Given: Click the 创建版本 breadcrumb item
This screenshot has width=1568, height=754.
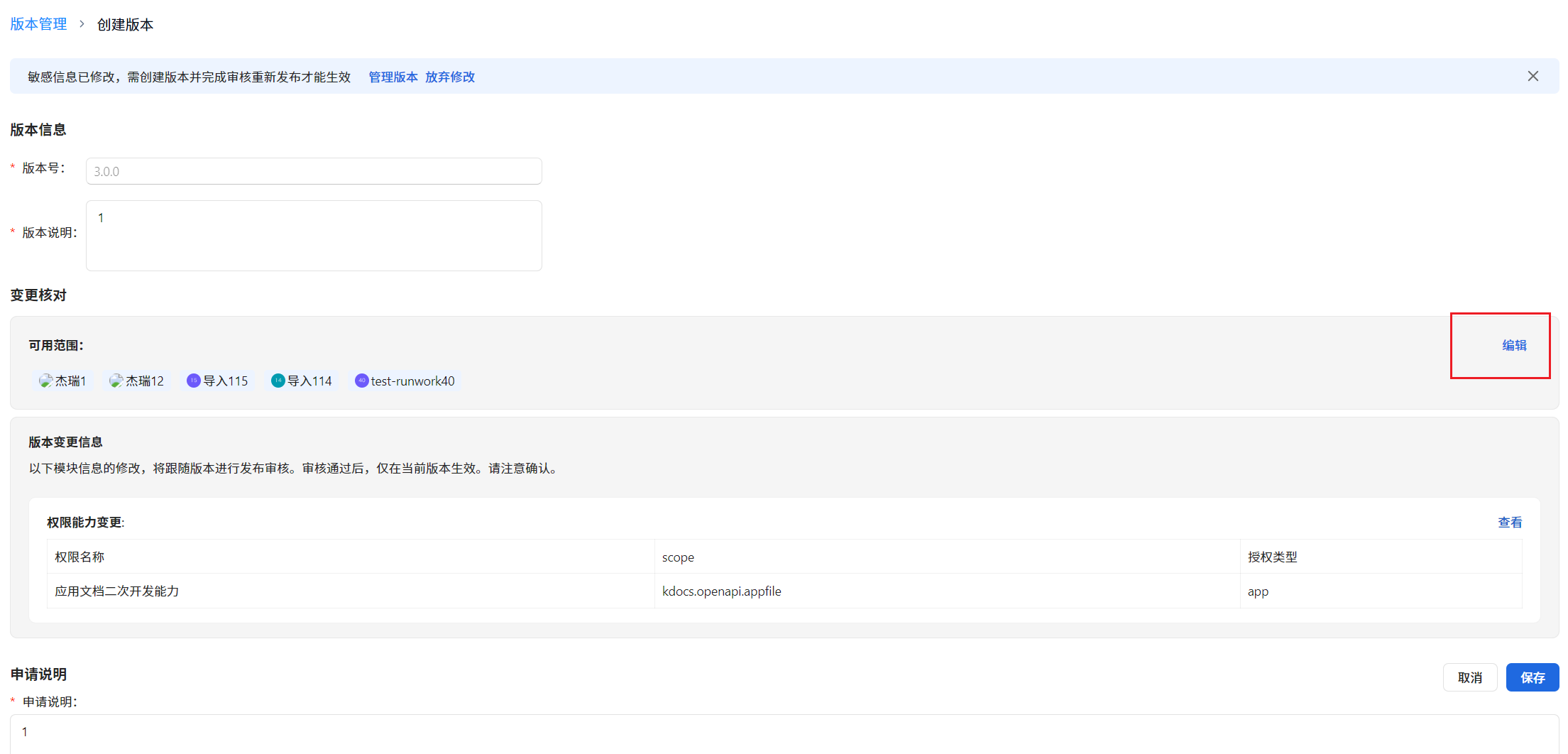Looking at the screenshot, I should (125, 23).
